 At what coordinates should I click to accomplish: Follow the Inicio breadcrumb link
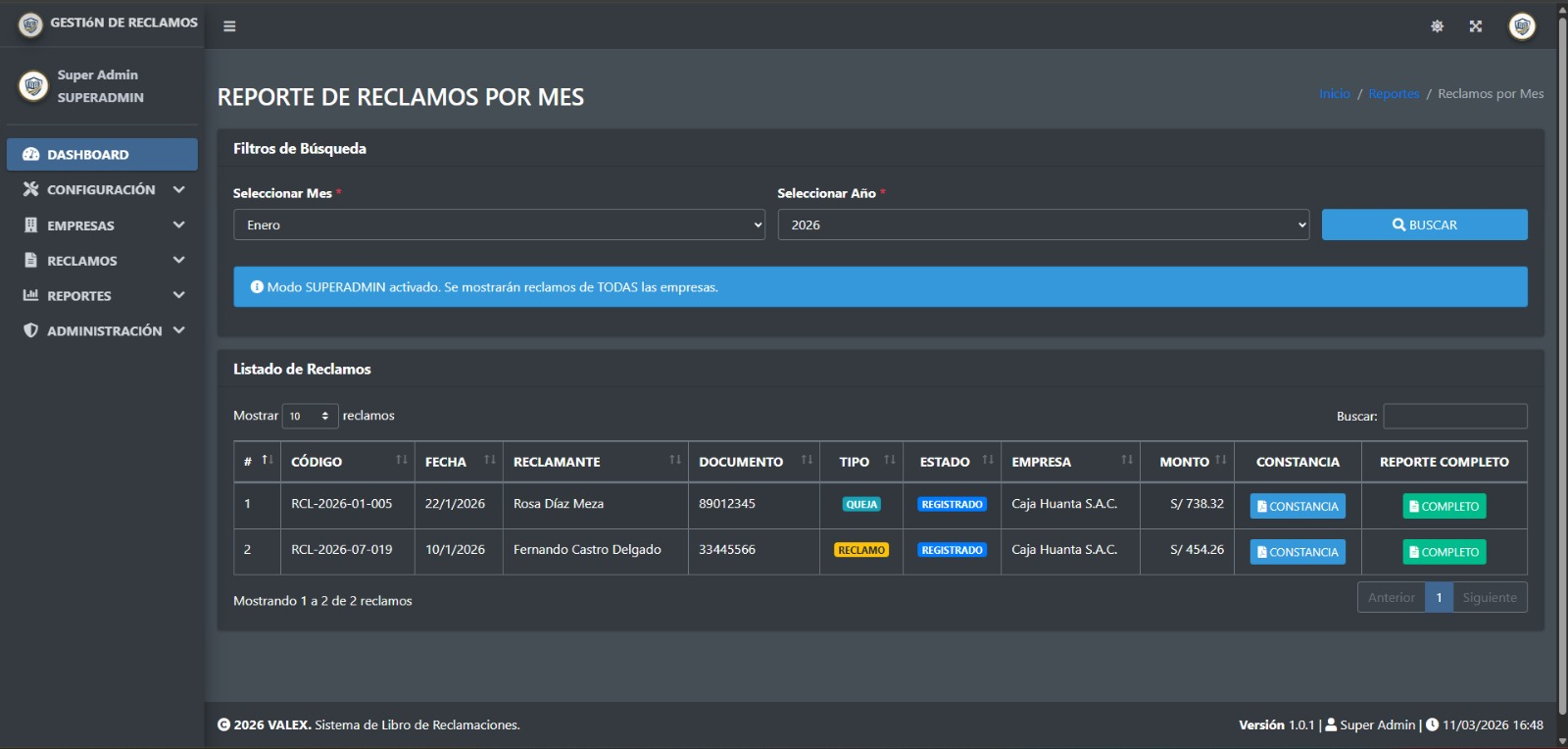coord(1335,93)
